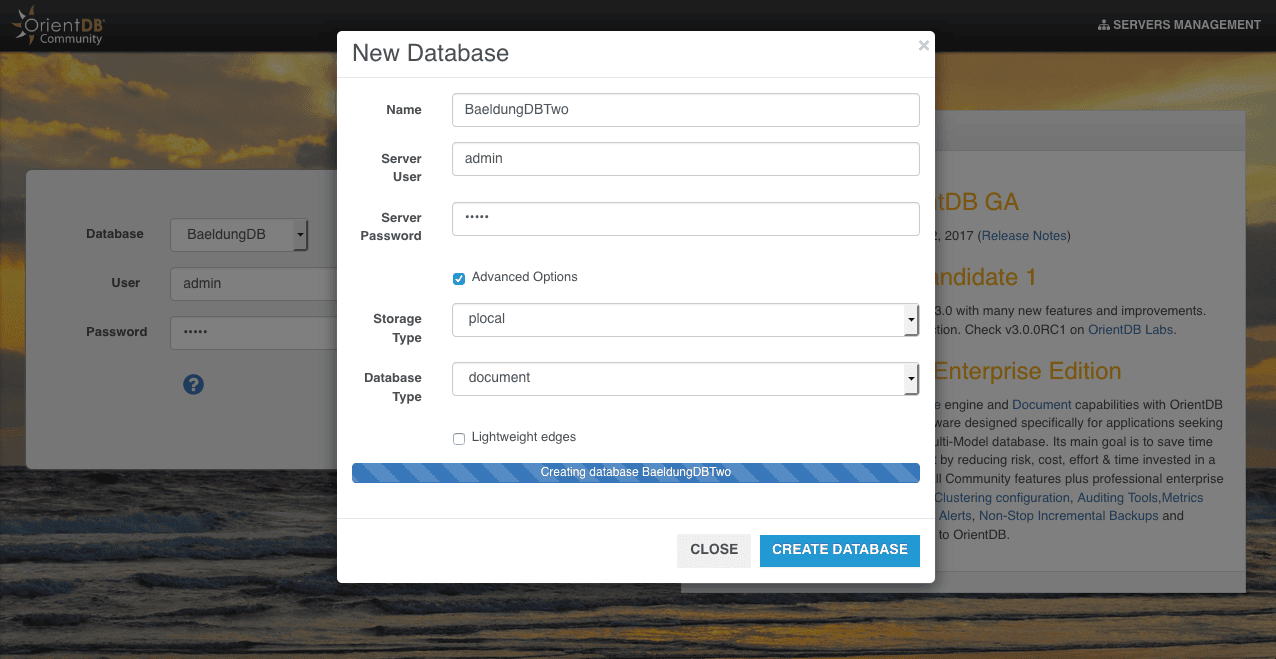Open Servers Management in the top bar

(x=1179, y=25)
